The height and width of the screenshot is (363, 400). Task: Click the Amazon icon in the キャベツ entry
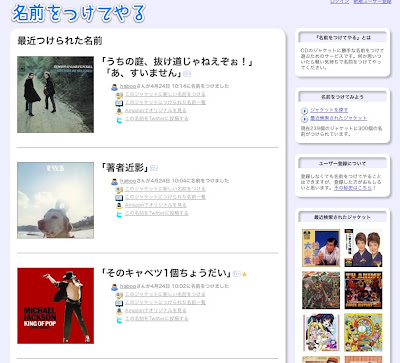(119, 311)
